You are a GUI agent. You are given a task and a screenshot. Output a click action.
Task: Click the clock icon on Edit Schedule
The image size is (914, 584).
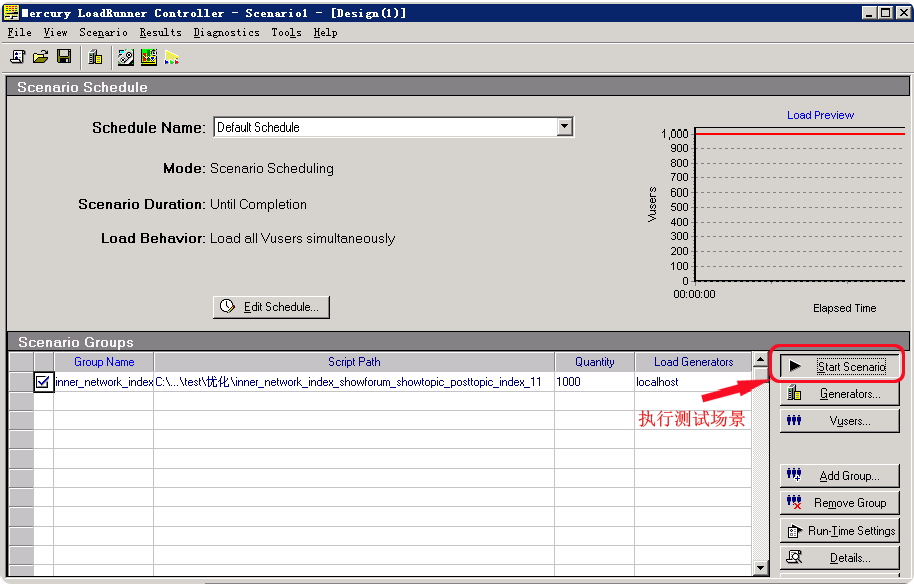pos(227,307)
